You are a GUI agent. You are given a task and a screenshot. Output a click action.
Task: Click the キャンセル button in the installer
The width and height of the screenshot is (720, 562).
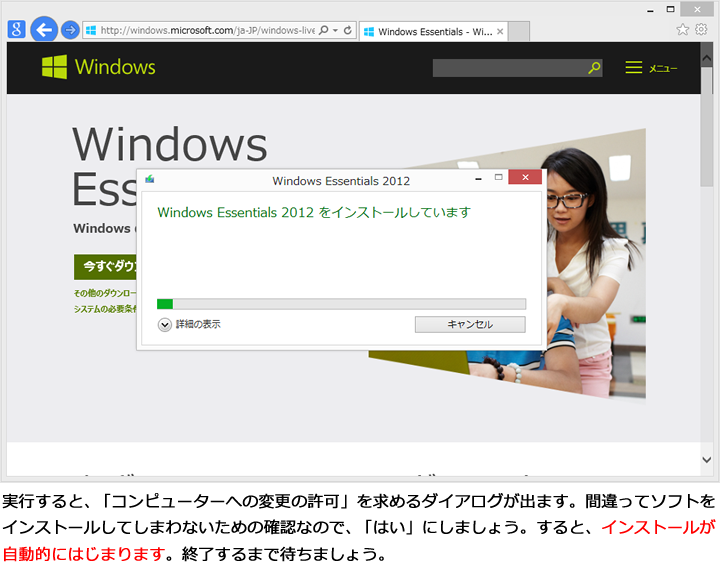pyautogui.click(x=470, y=325)
